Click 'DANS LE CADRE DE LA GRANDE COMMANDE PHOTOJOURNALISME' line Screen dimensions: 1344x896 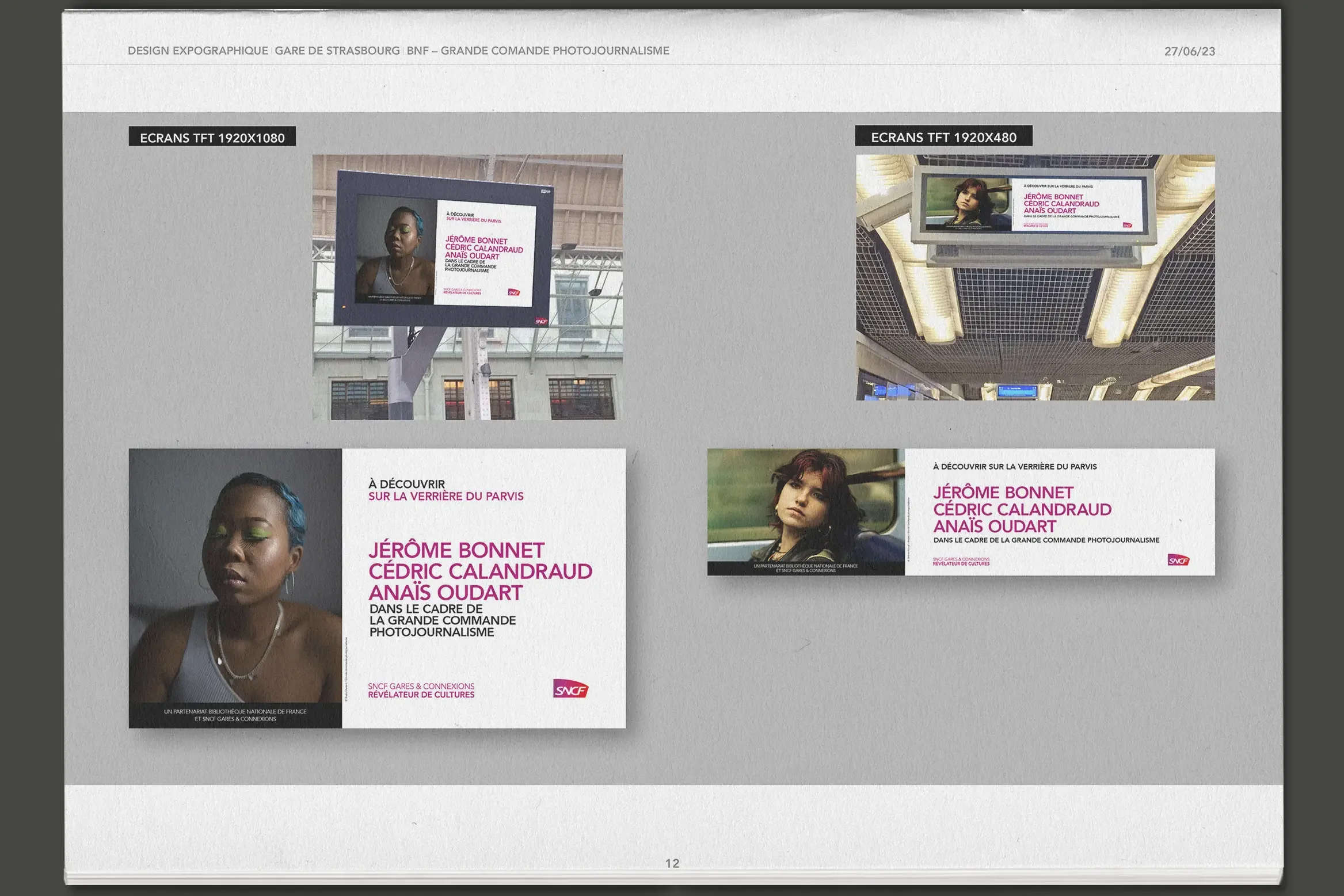1046,540
